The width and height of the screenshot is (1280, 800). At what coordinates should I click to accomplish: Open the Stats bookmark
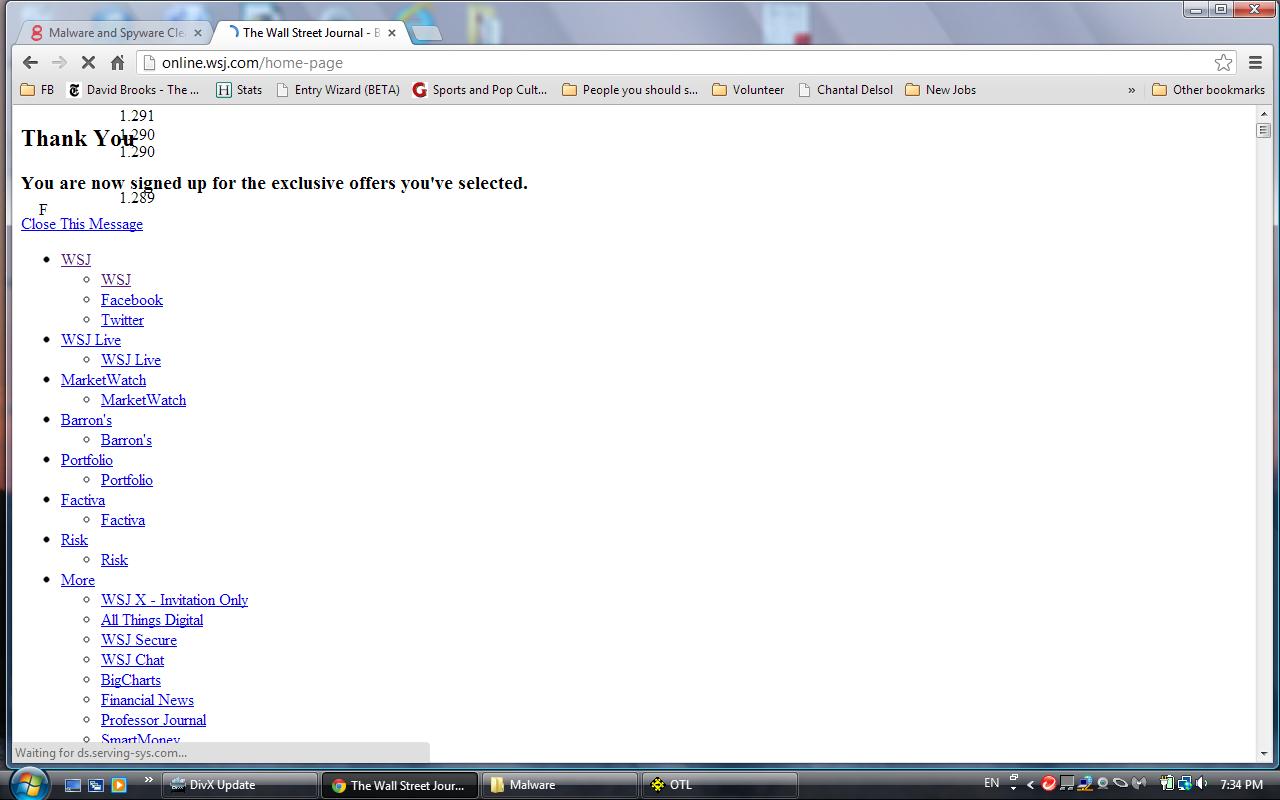(239, 90)
